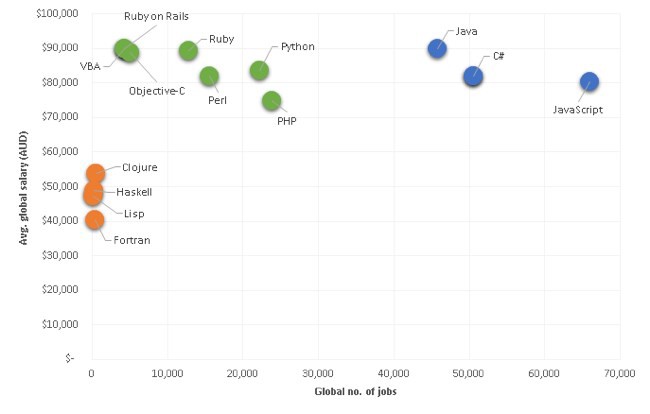Click the JavaScript data label text
The width and height of the screenshot is (650, 414).
[x=578, y=110]
